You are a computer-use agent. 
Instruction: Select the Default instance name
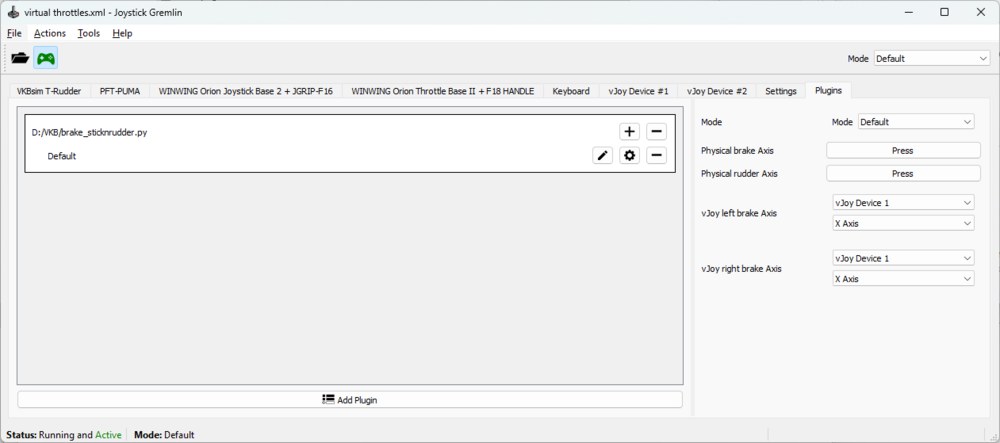click(62, 156)
